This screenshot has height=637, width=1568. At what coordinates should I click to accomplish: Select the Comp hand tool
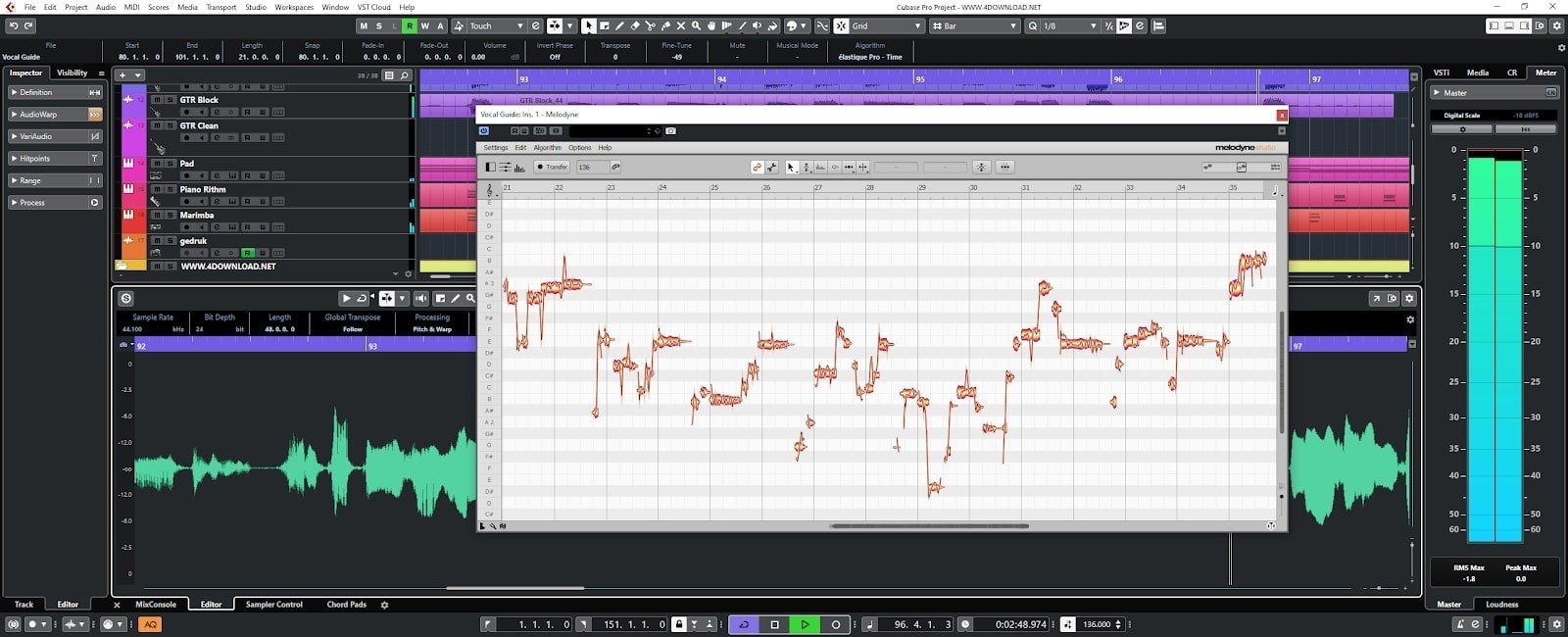click(x=711, y=25)
